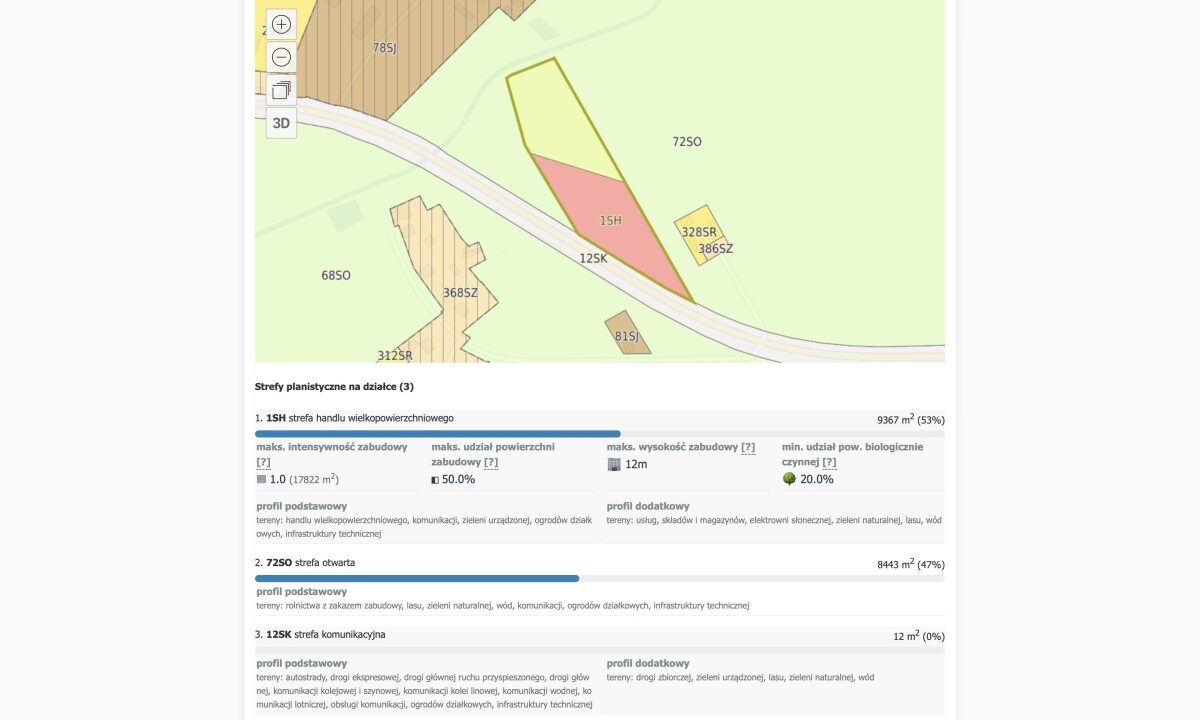Viewport: 1200px width, 720px height.
Task: Select the 12SK strefa komunikacyjna row
Action: pyautogui.click(x=600, y=635)
